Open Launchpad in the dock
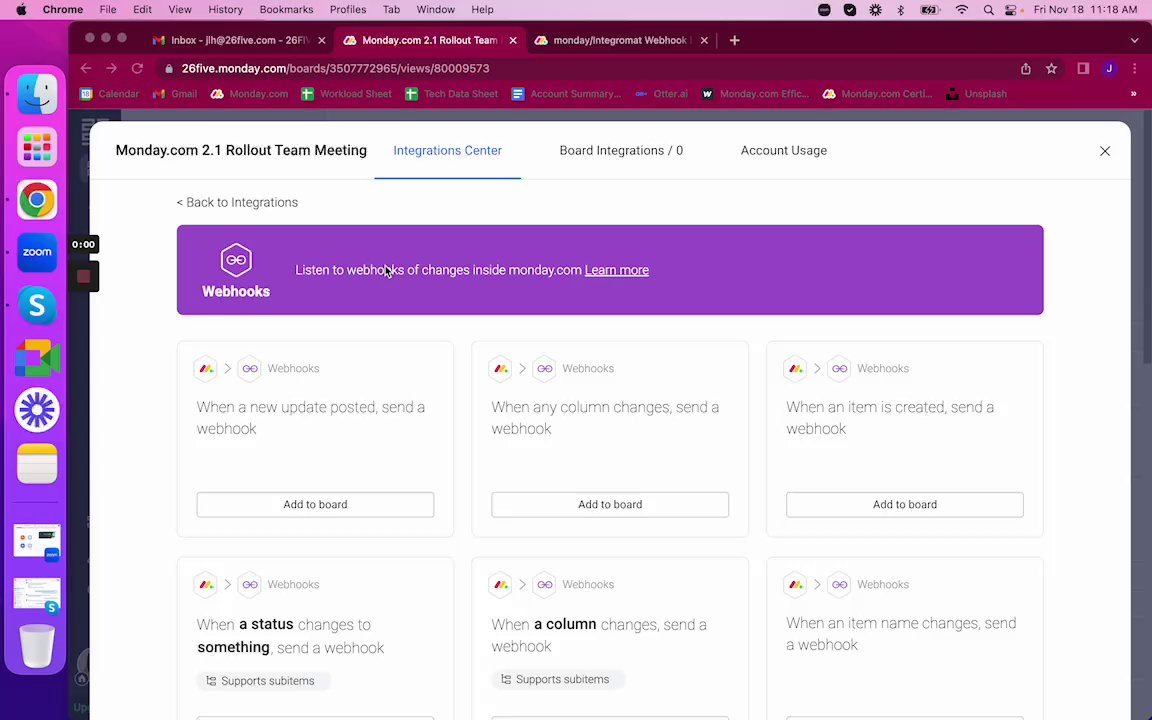Image resolution: width=1152 pixels, height=720 pixels. tap(37, 147)
